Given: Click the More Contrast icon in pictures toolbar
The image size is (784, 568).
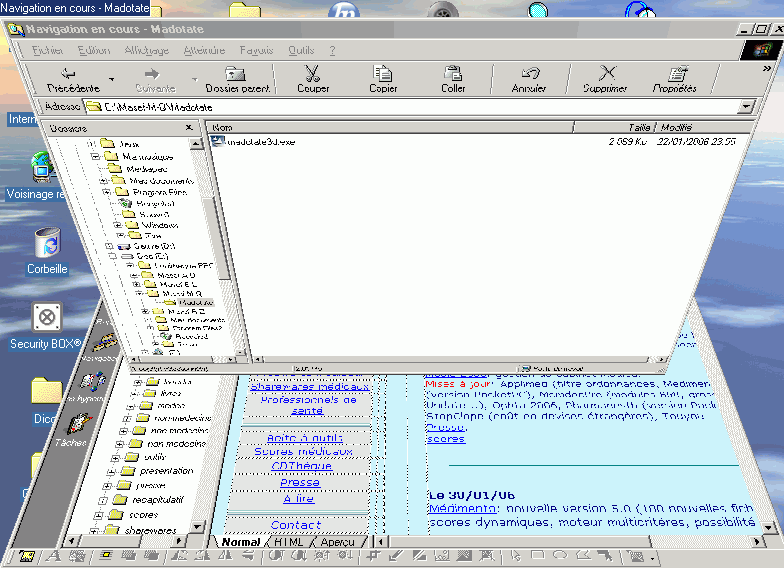Looking at the screenshot, I should [x=276, y=555].
